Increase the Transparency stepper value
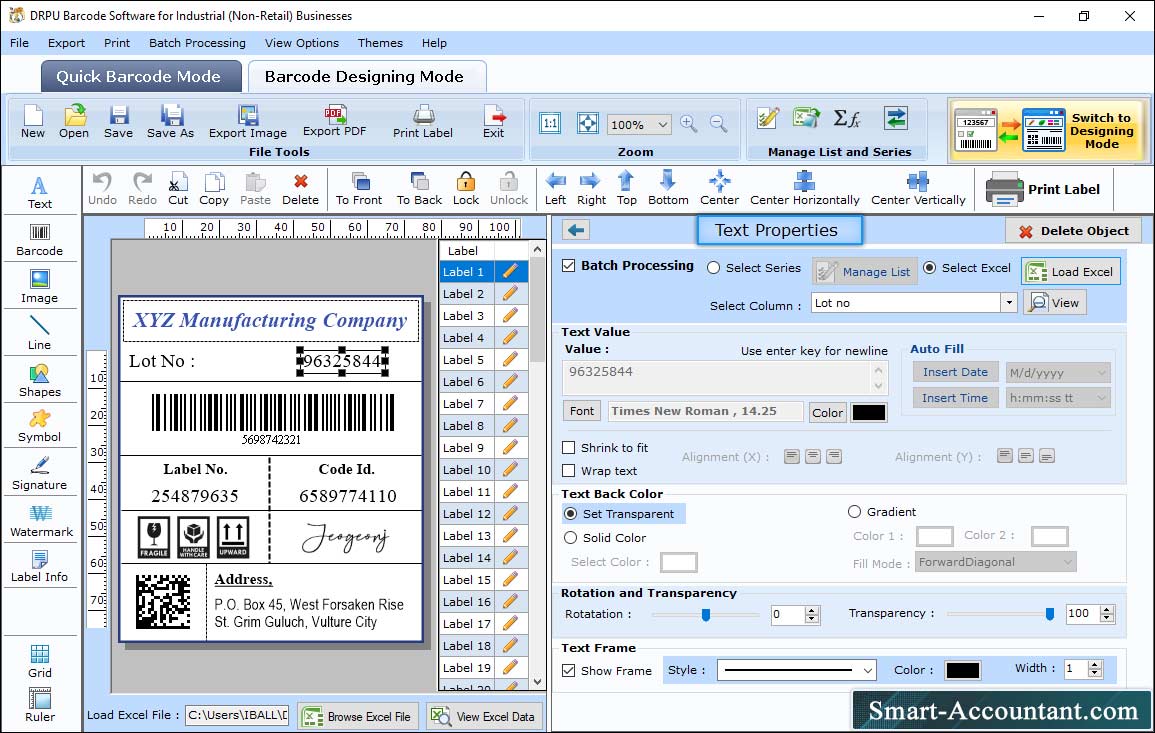 1106,609
